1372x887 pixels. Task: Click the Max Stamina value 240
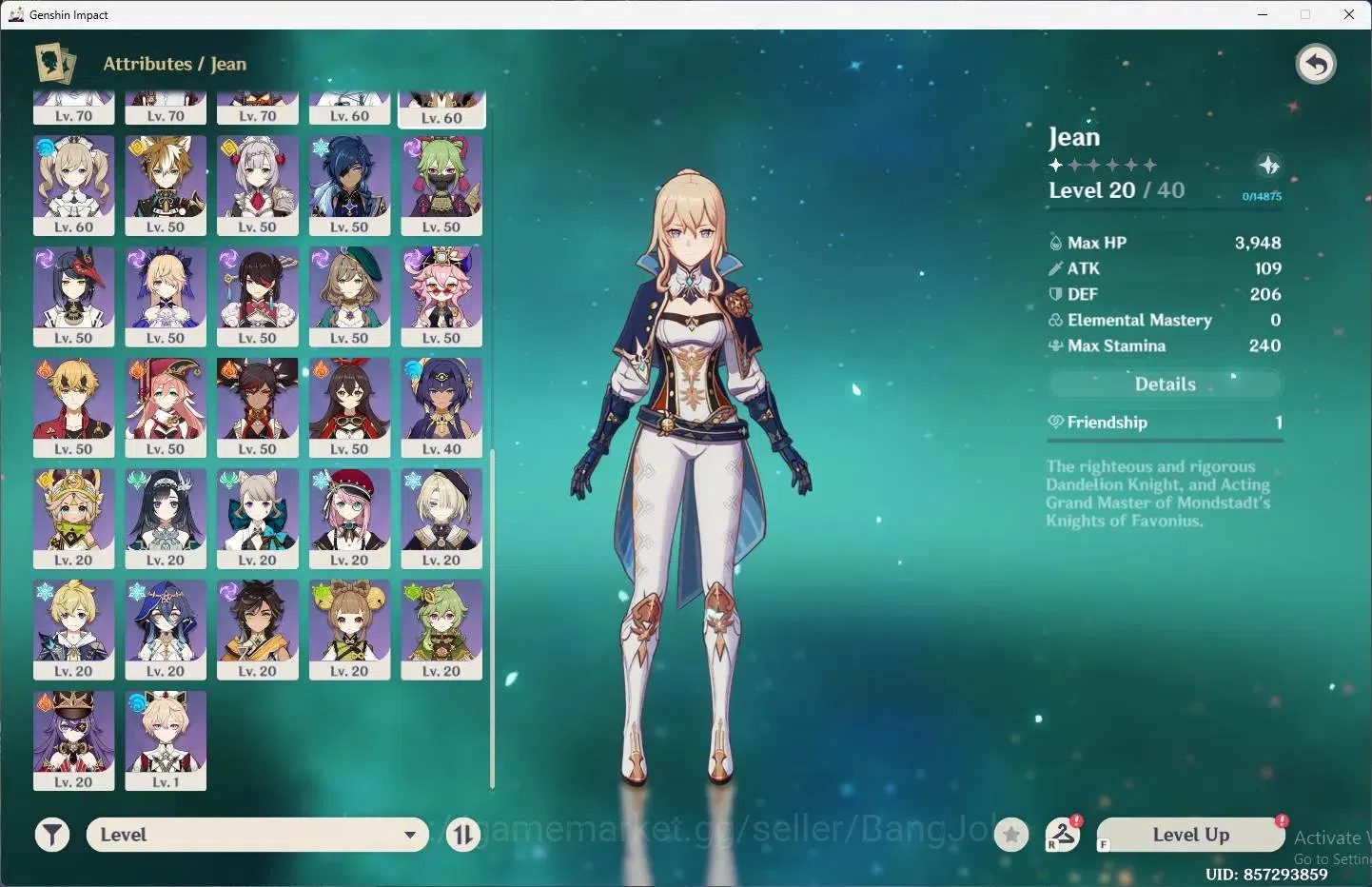(1264, 345)
